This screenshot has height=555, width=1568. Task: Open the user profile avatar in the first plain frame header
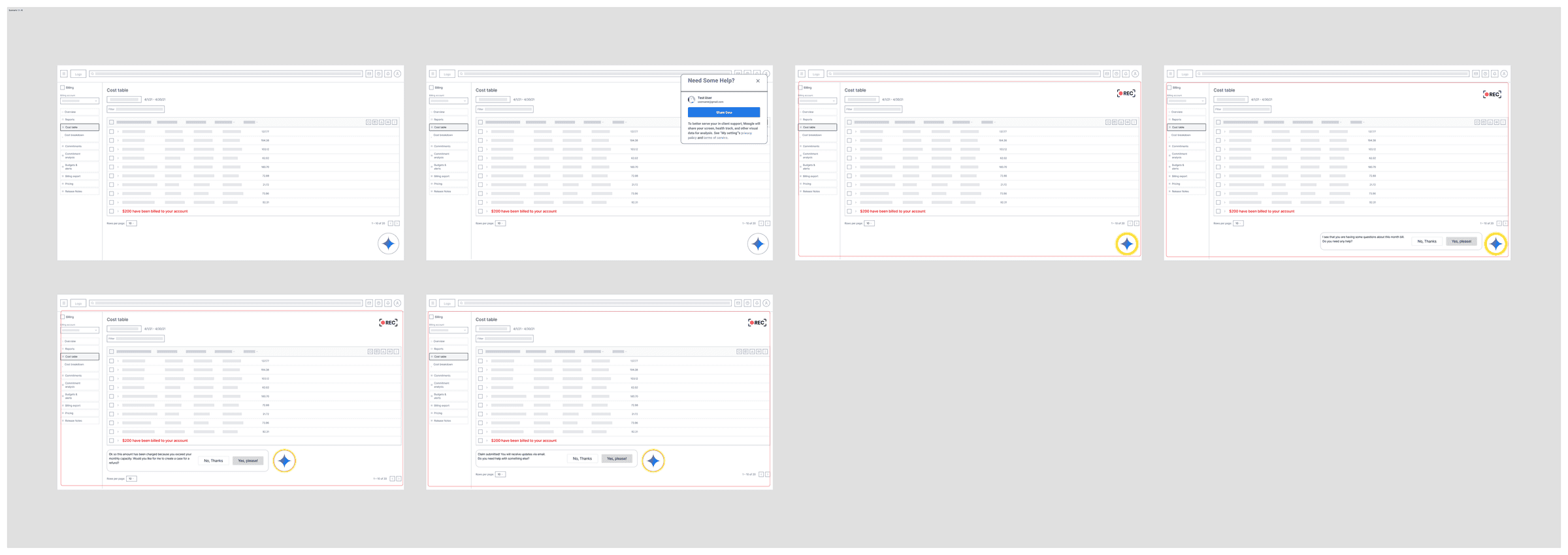point(397,74)
